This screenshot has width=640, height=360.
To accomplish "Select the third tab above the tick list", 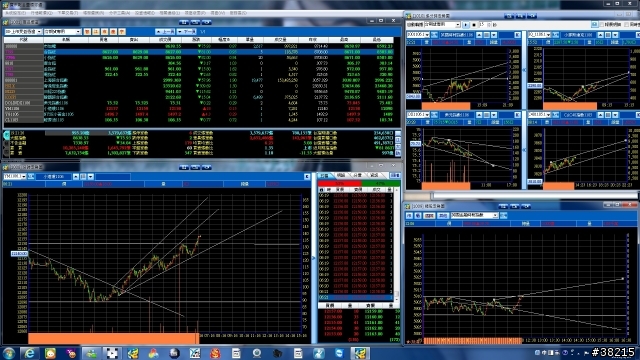I will click(358, 175).
